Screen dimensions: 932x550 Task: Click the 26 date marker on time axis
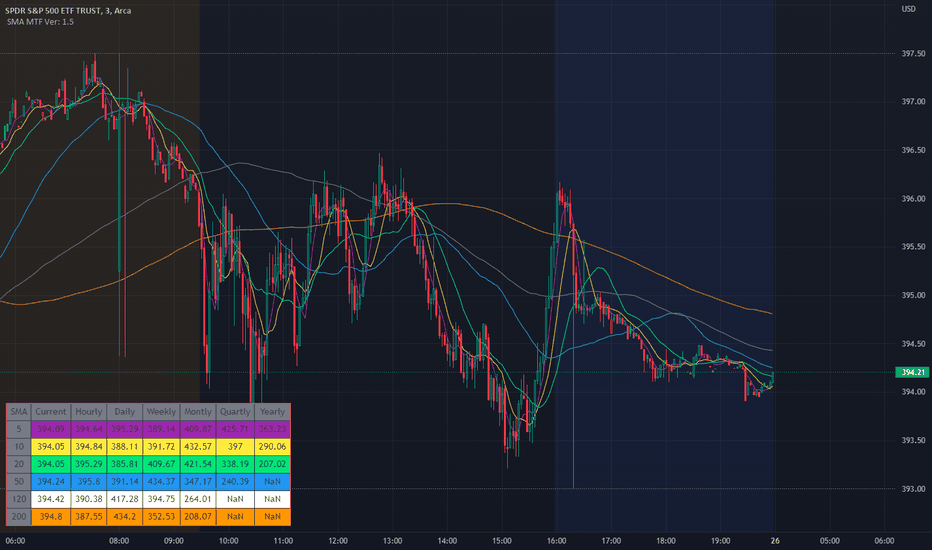coord(775,540)
